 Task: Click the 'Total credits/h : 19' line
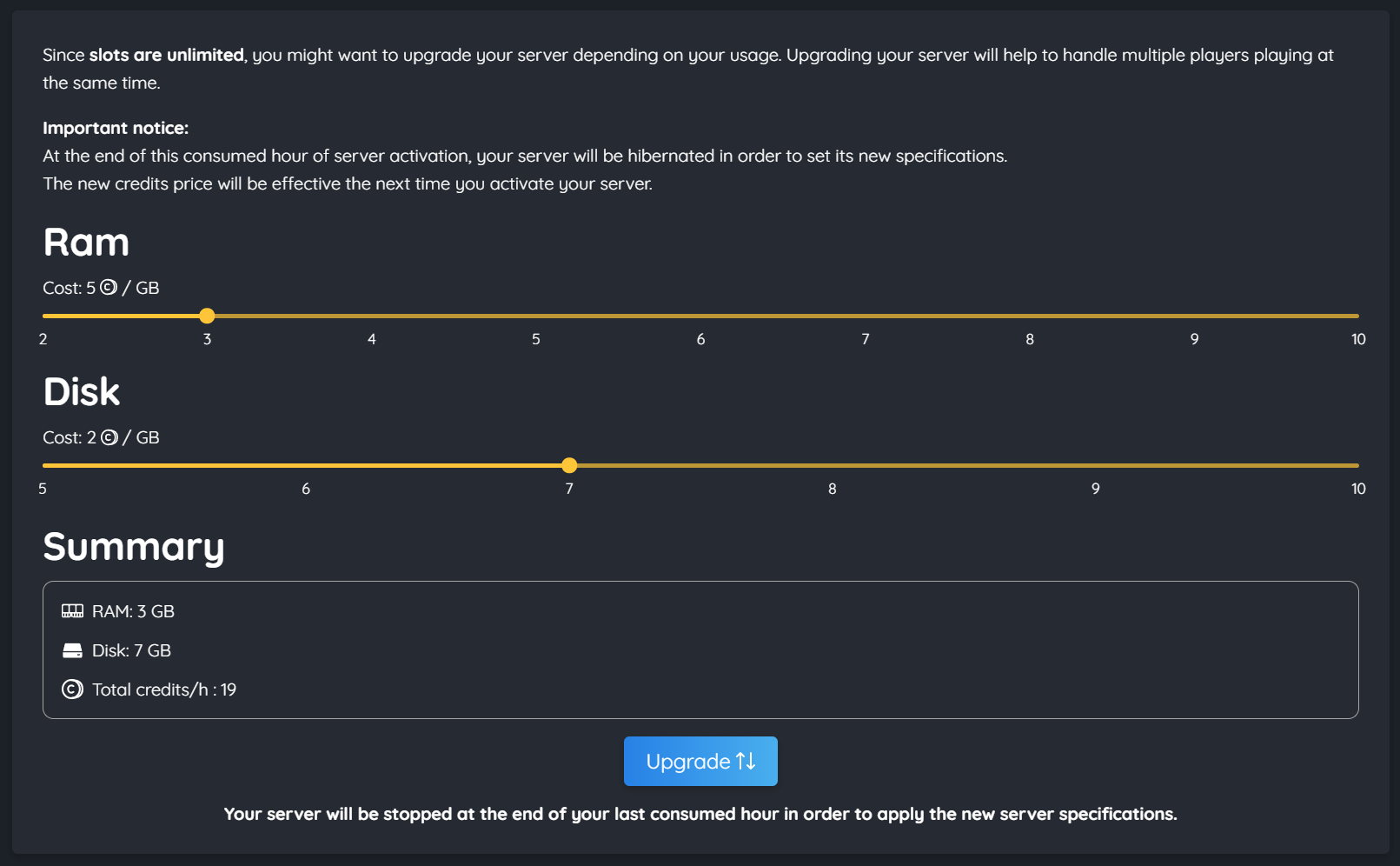(x=163, y=689)
